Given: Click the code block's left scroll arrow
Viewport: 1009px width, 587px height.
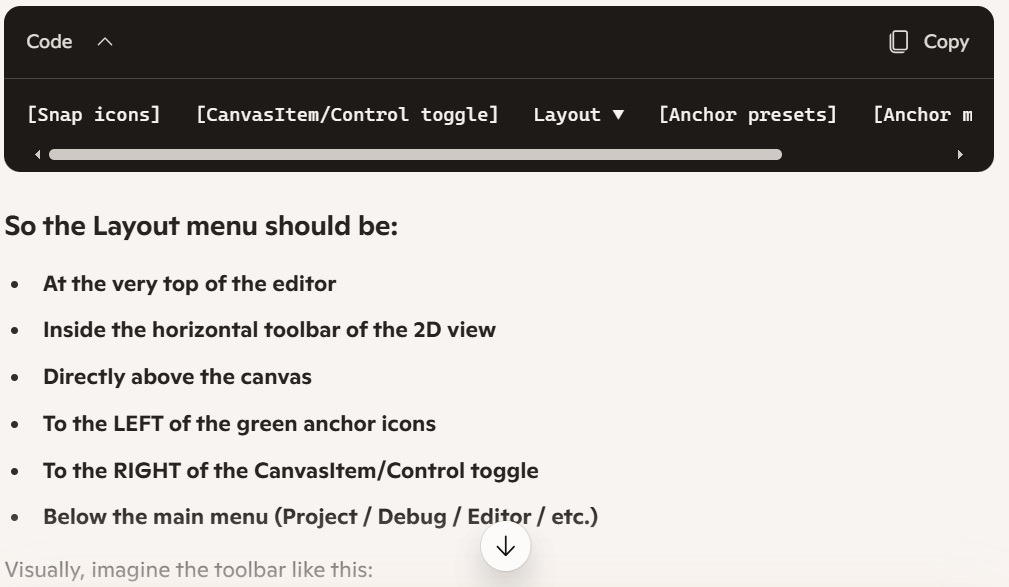Looking at the screenshot, I should point(39,155).
